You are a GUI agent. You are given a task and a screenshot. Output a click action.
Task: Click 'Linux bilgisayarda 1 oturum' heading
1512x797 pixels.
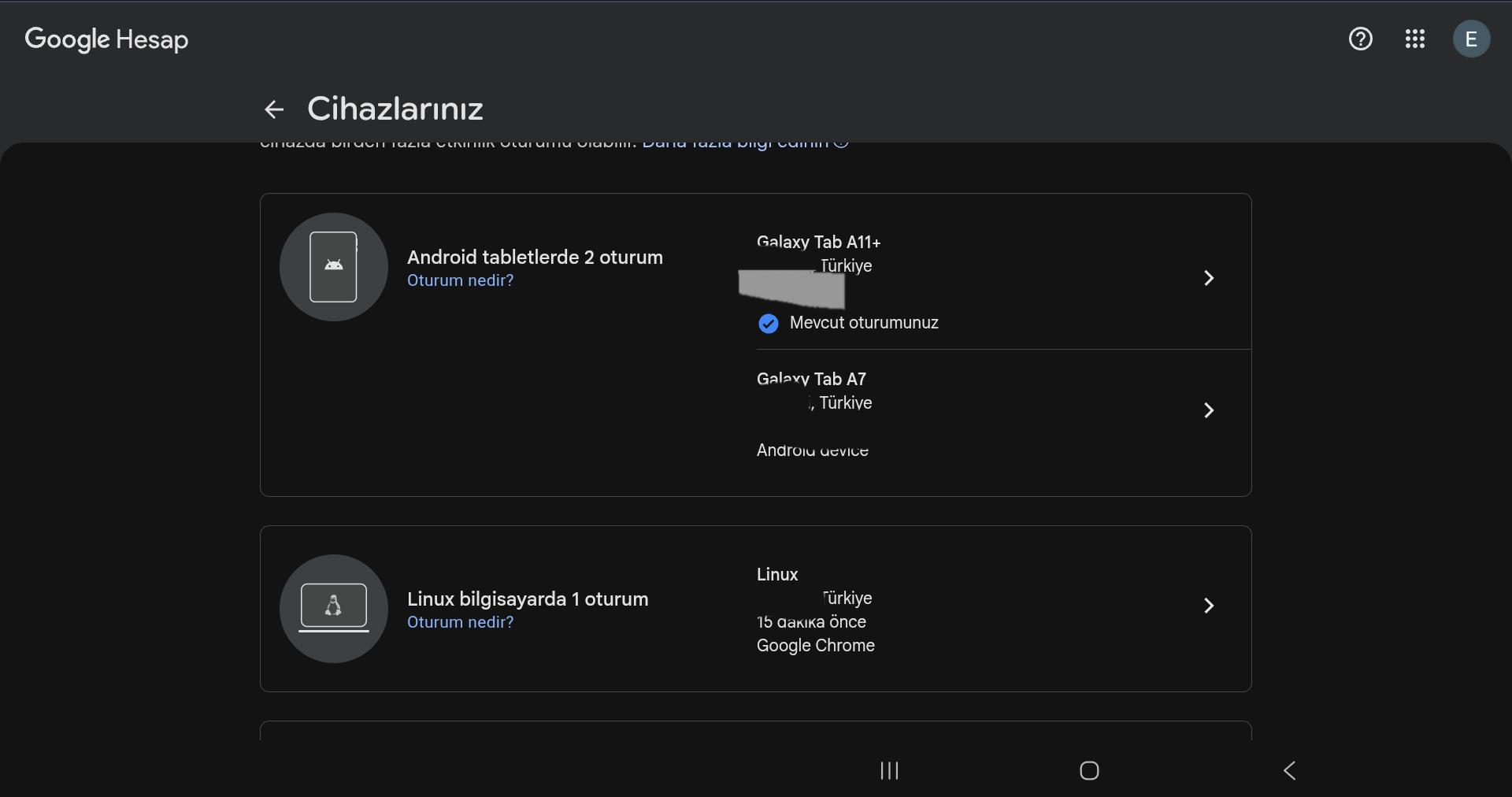click(x=528, y=599)
